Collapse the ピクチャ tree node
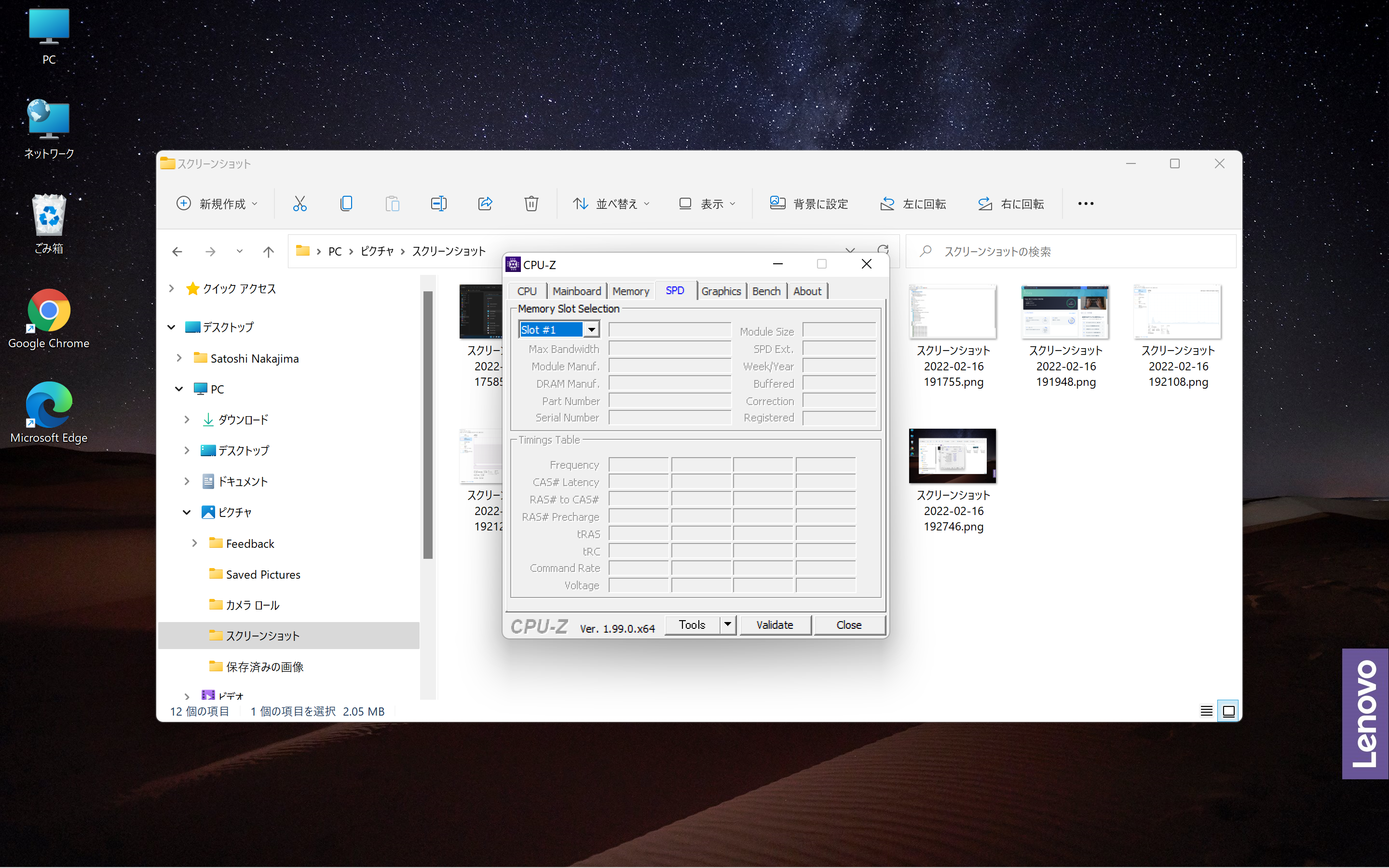Screen dimensions: 1389x868 (x=187, y=512)
